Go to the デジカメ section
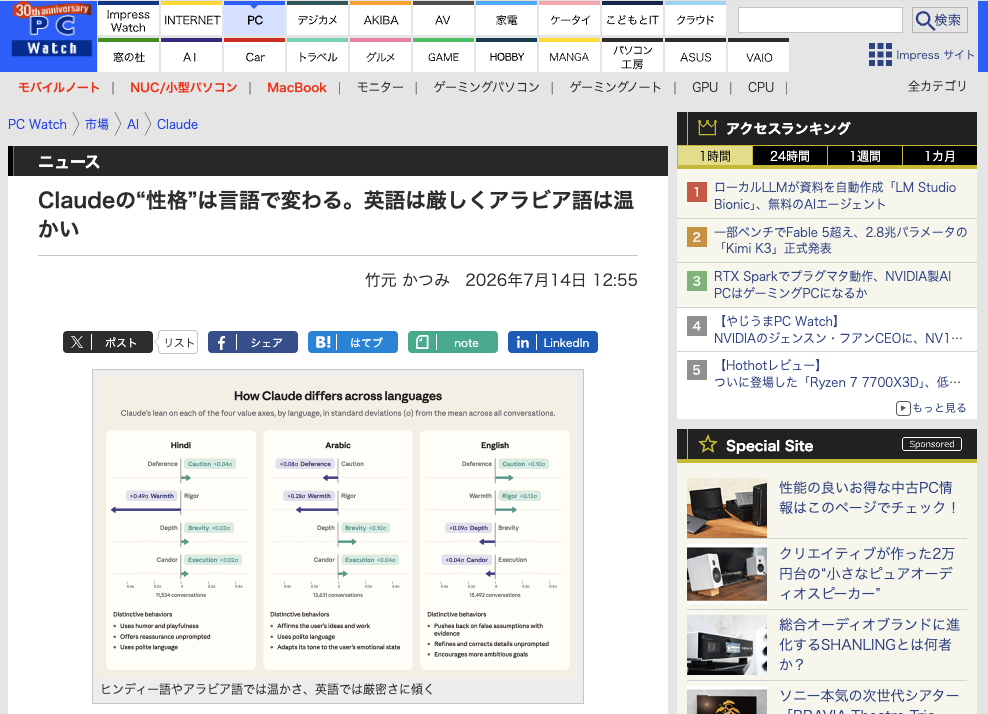 point(318,20)
